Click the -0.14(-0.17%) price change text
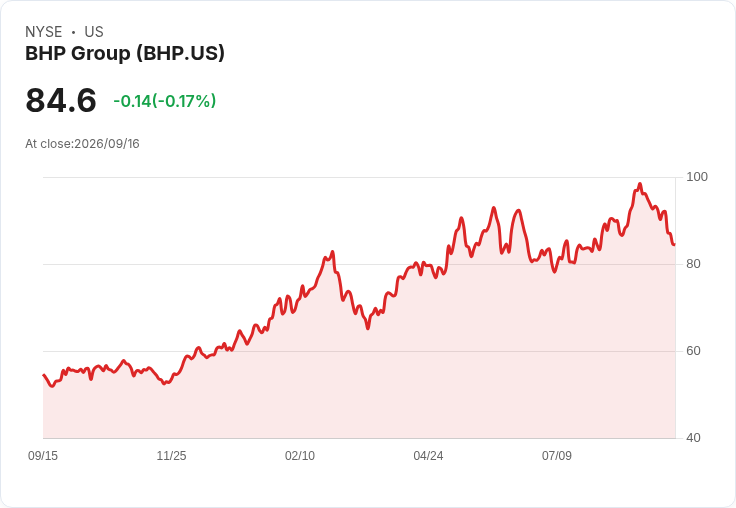 point(165,101)
